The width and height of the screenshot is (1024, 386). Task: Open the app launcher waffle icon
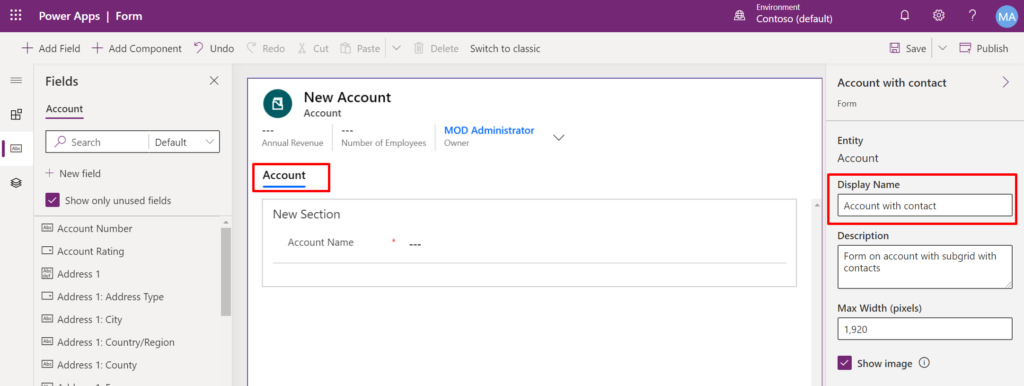click(x=16, y=16)
